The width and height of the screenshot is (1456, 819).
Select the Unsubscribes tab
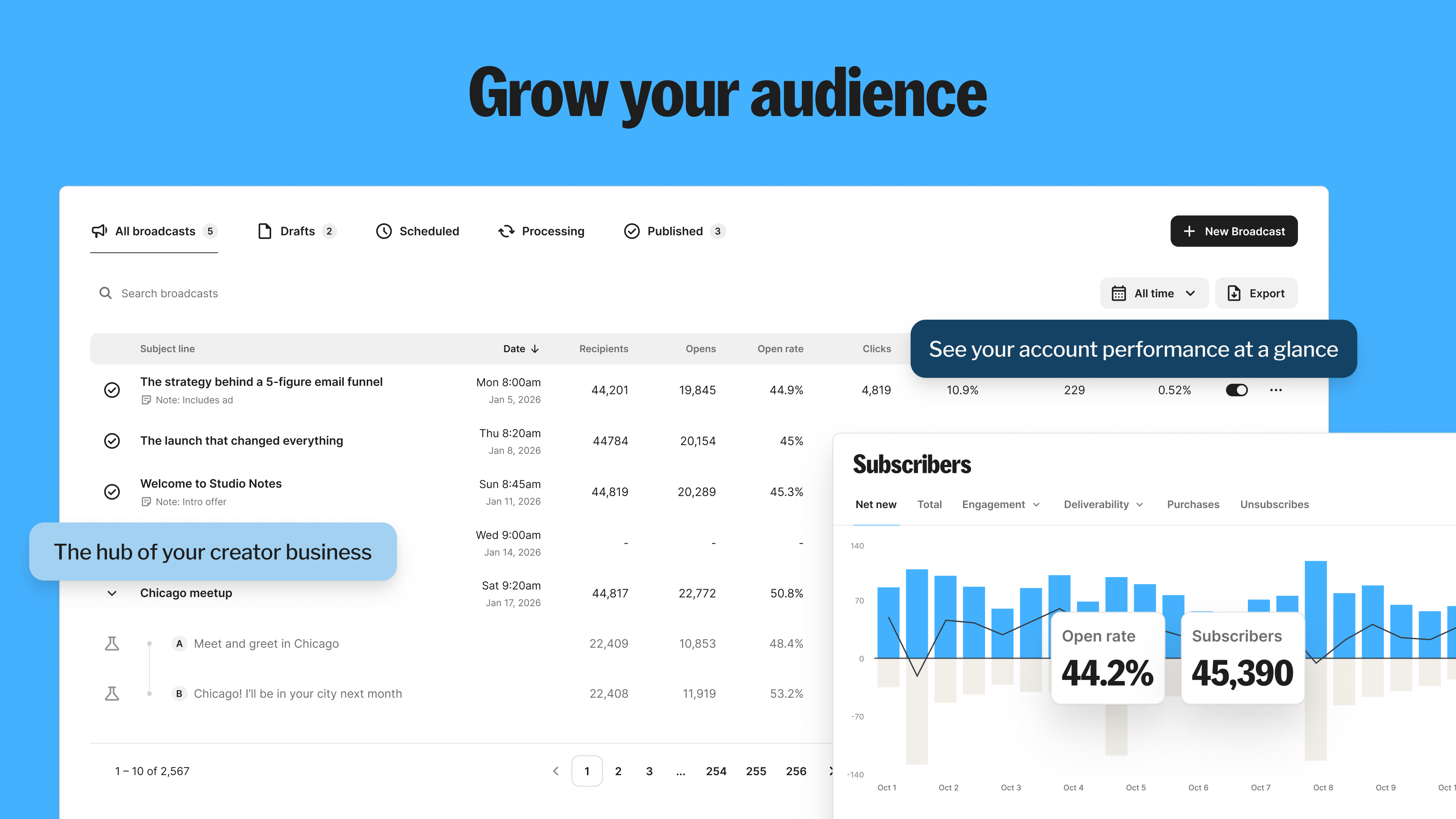pos(1274,504)
